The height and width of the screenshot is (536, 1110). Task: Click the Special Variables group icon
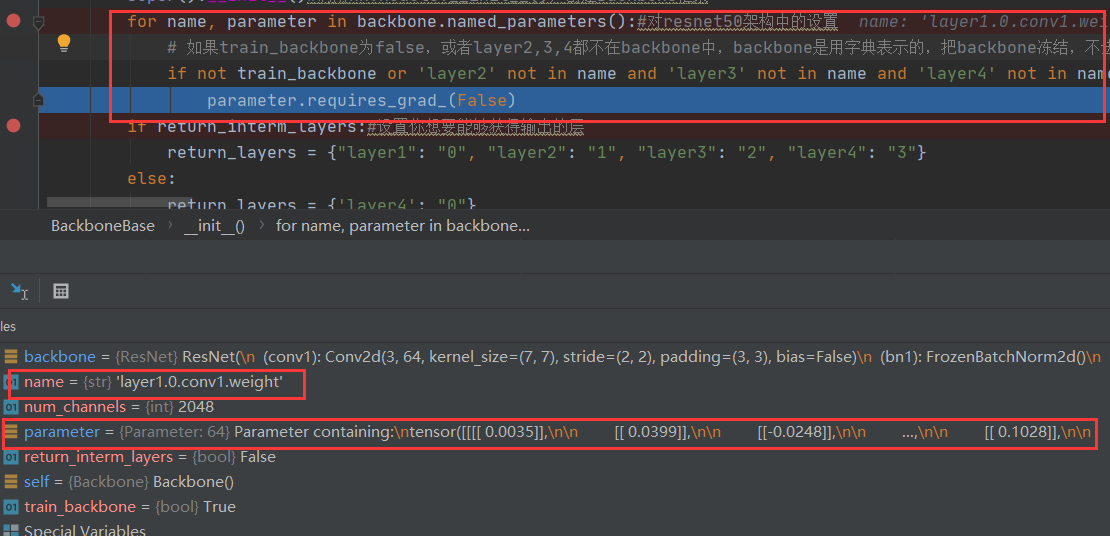pos(11,530)
